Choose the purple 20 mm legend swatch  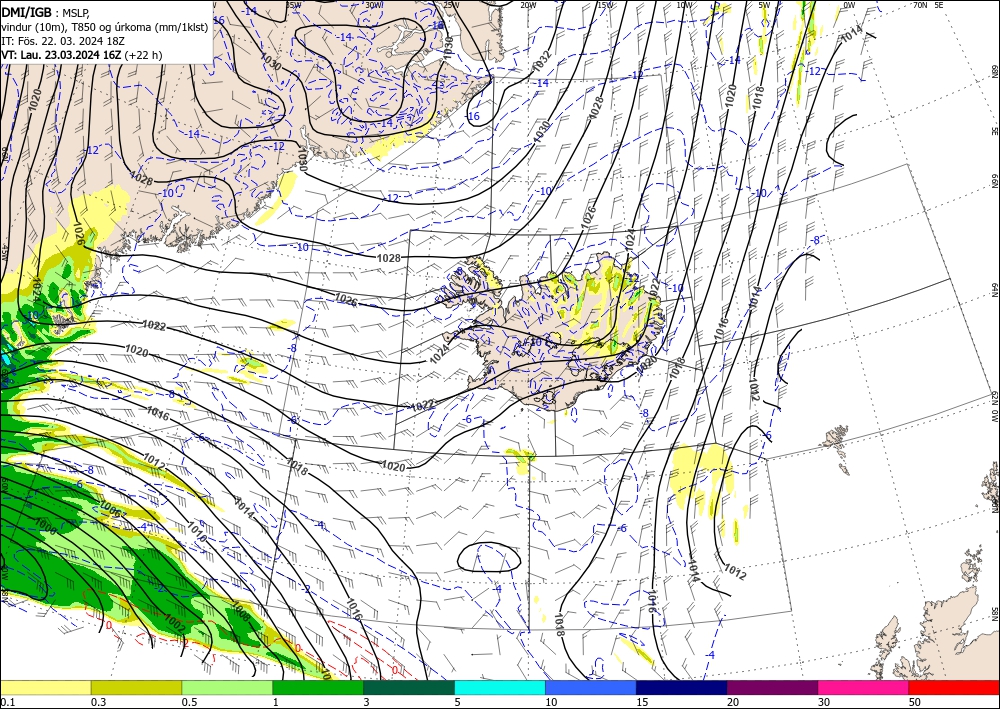(772, 687)
